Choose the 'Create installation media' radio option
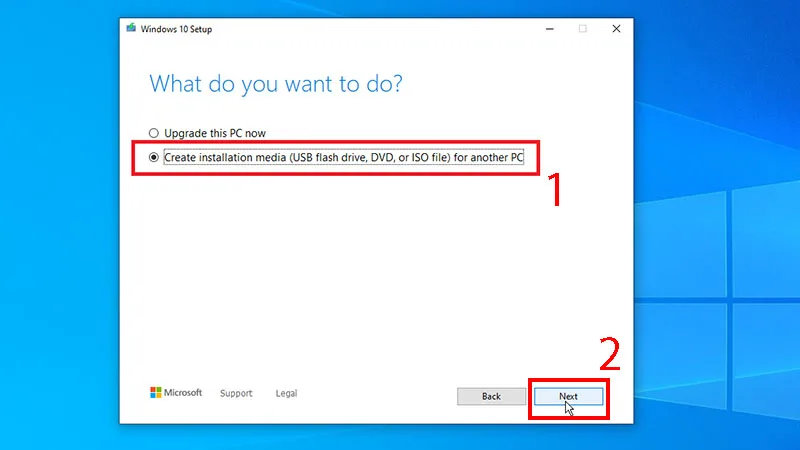The height and width of the screenshot is (450, 800). point(154,157)
